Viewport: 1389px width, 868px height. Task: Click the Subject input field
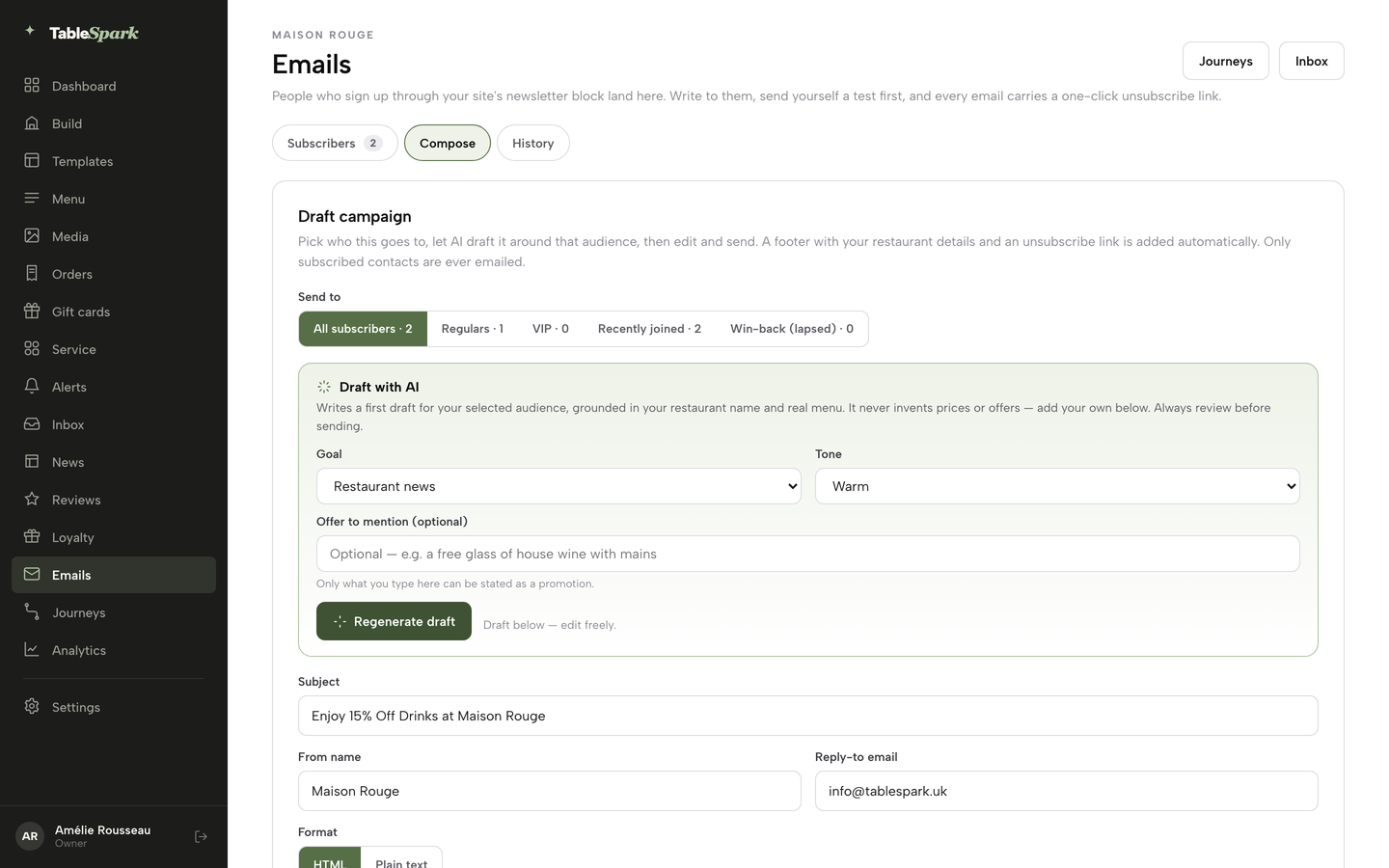(808, 716)
